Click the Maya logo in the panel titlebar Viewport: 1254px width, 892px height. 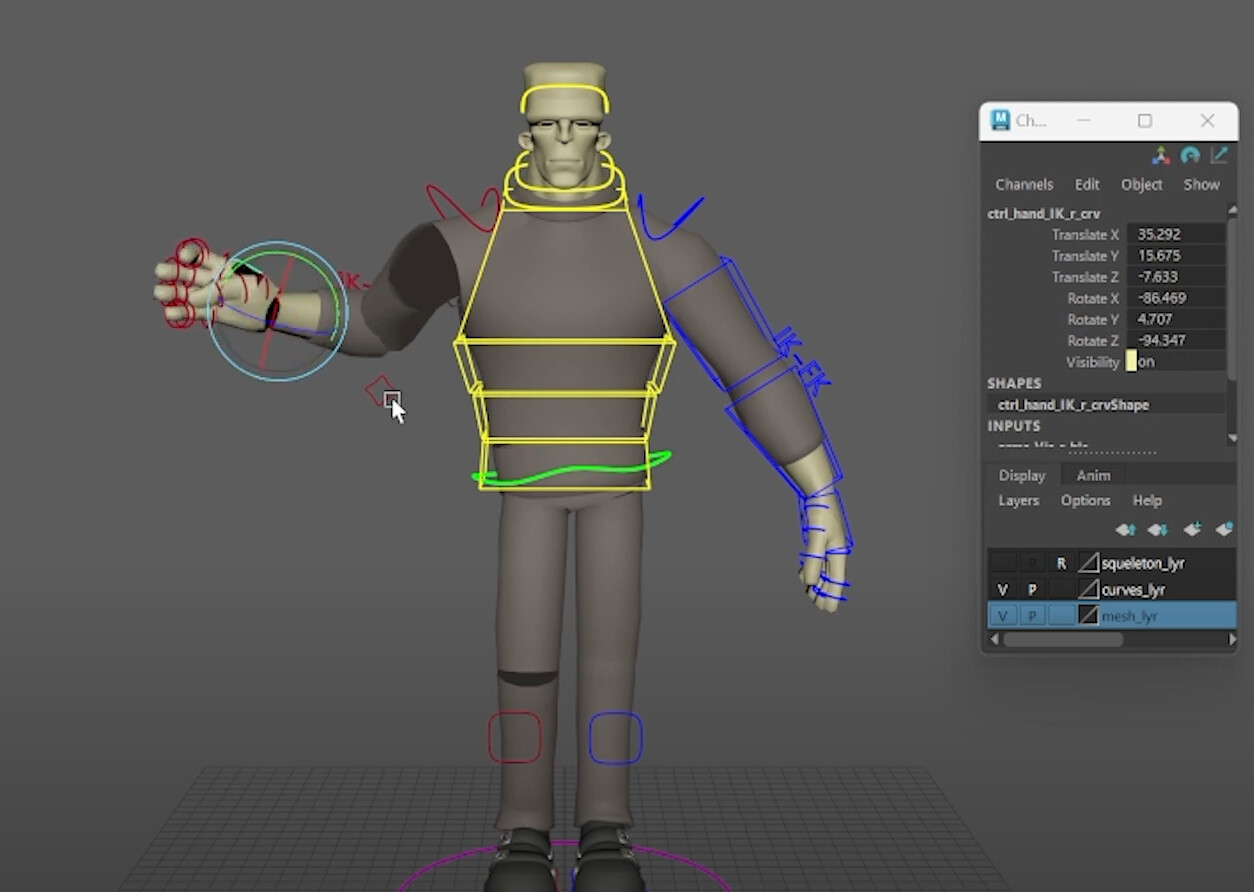1002,120
